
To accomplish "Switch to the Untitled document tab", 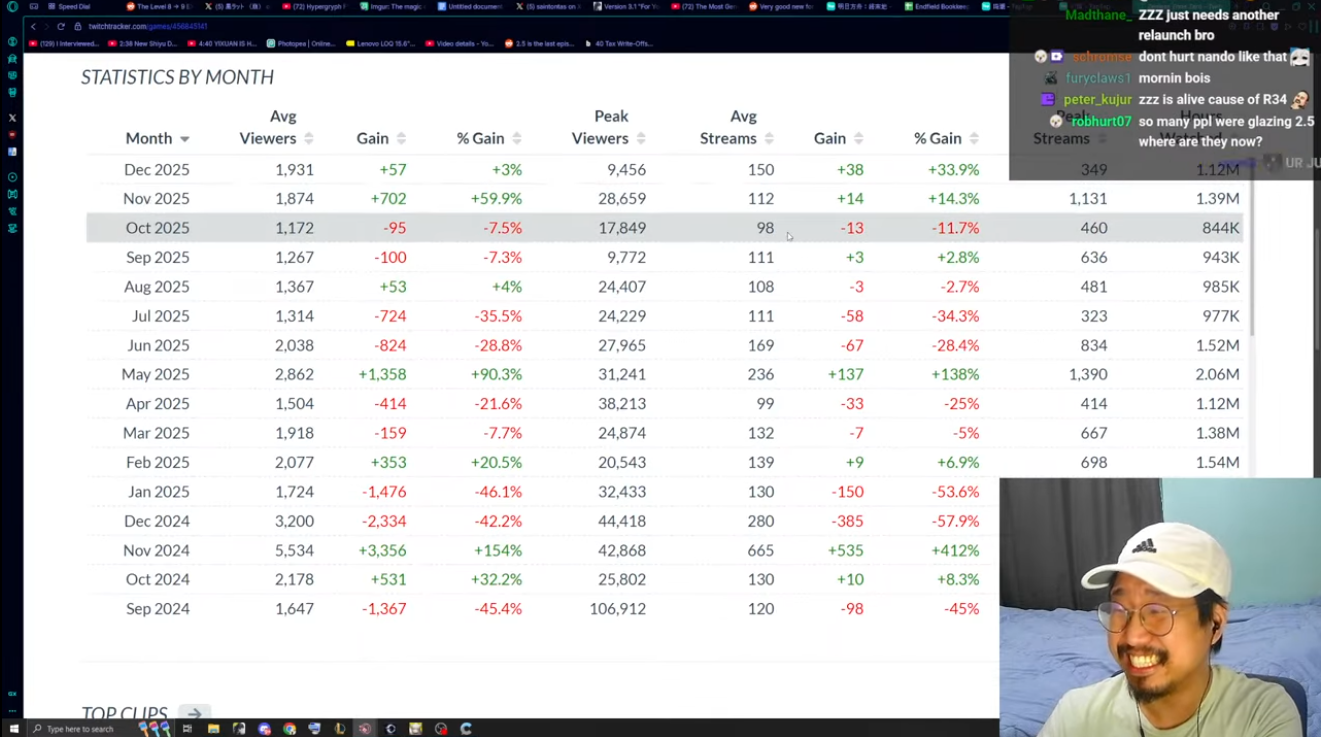I will pos(470,6).
